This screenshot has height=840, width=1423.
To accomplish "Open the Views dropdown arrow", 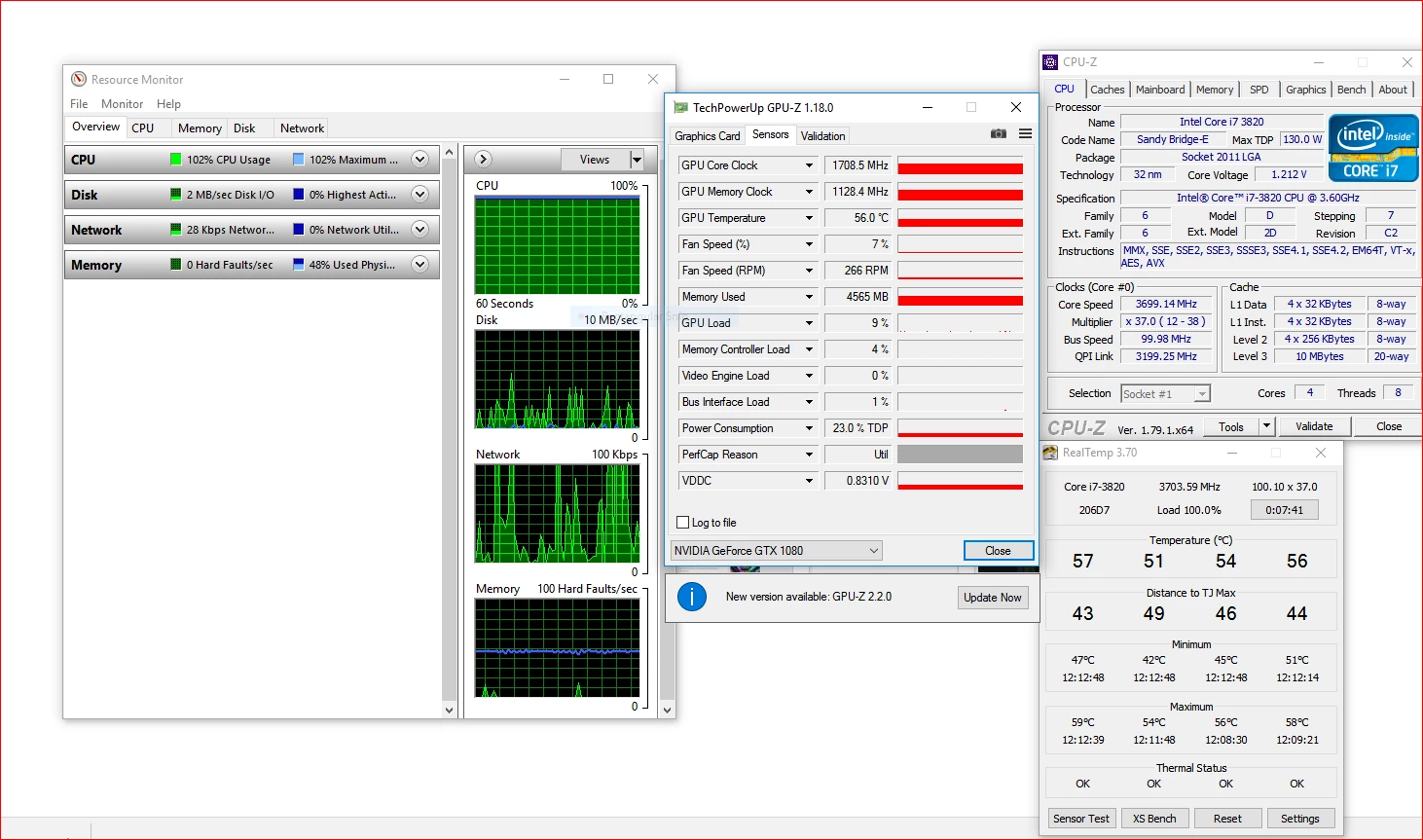I will pyautogui.click(x=637, y=160).
